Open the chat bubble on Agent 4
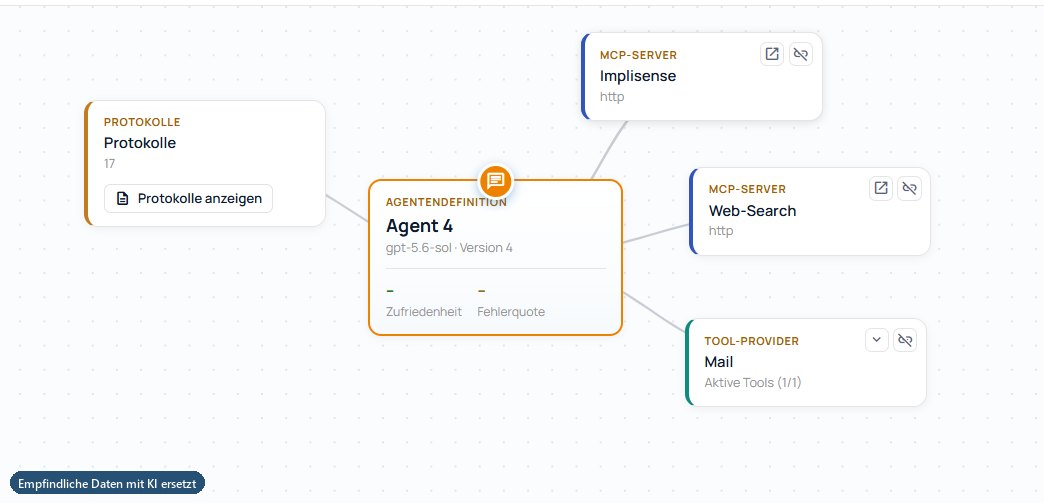This screenshot has height=503, width=1044. (495, 180)
